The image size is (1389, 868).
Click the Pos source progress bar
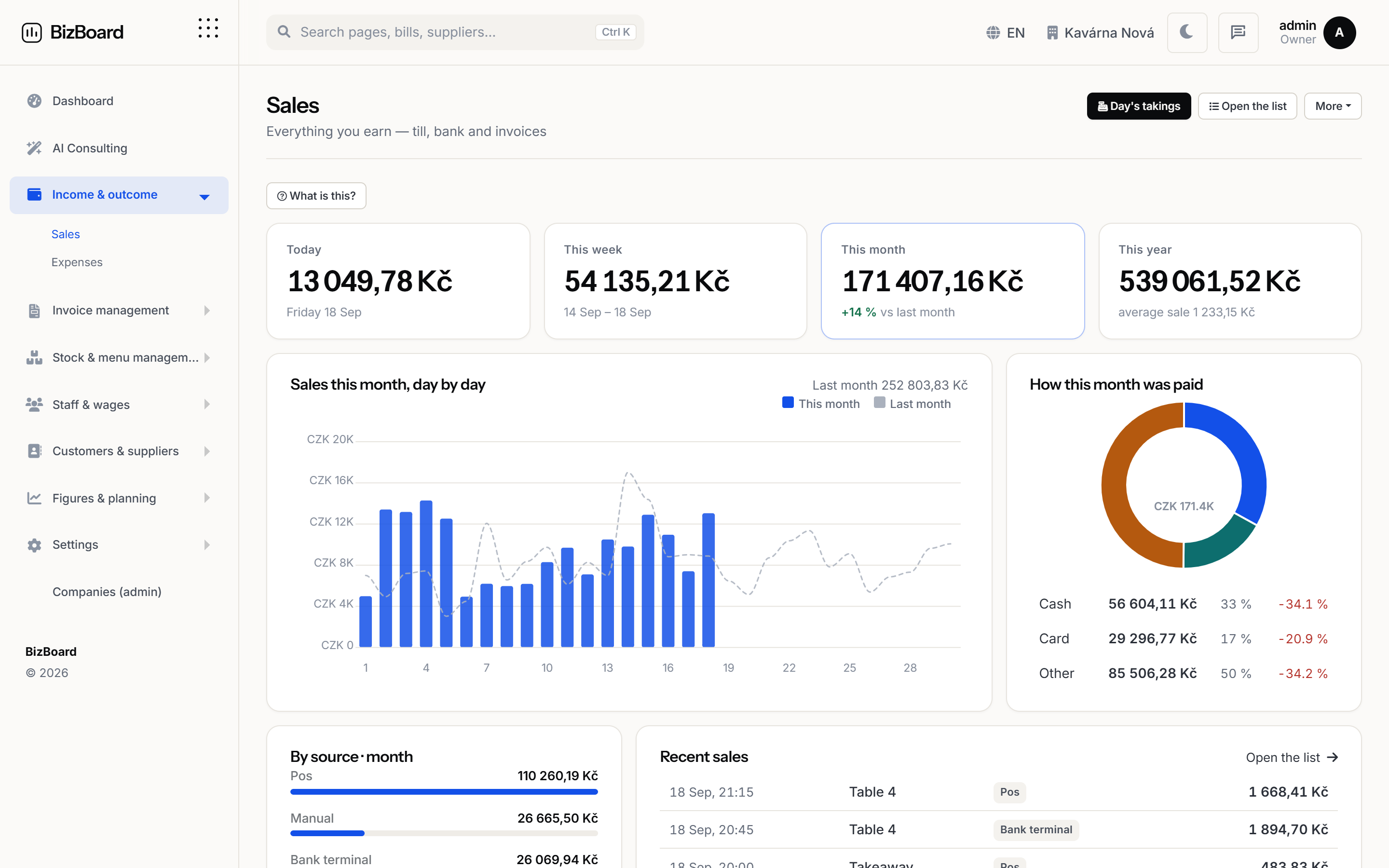click(444, 792)
